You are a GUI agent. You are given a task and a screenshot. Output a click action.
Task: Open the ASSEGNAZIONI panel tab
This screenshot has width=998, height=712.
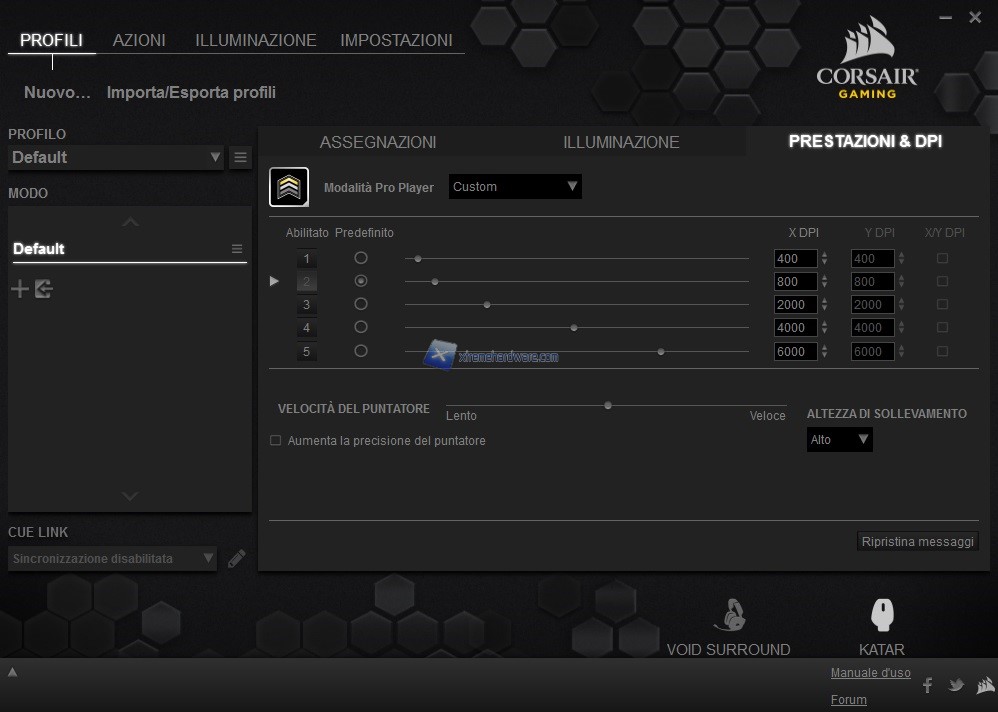click(x=378, y=142)
